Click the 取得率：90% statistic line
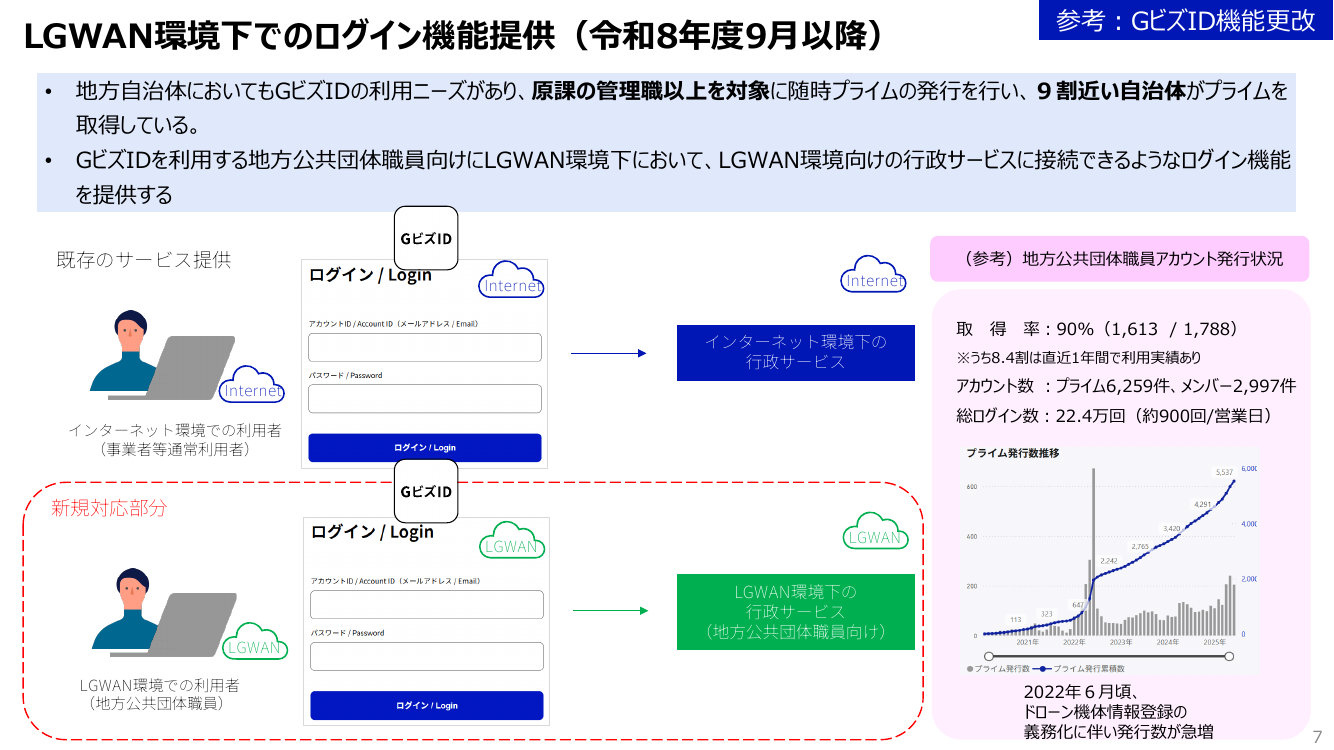Screen dimensions: 1334x750 click(x=1098, y=329)
